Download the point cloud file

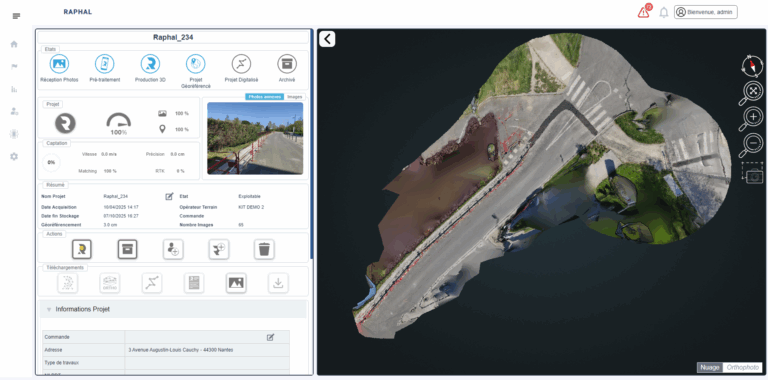click(x=68, y=283)
